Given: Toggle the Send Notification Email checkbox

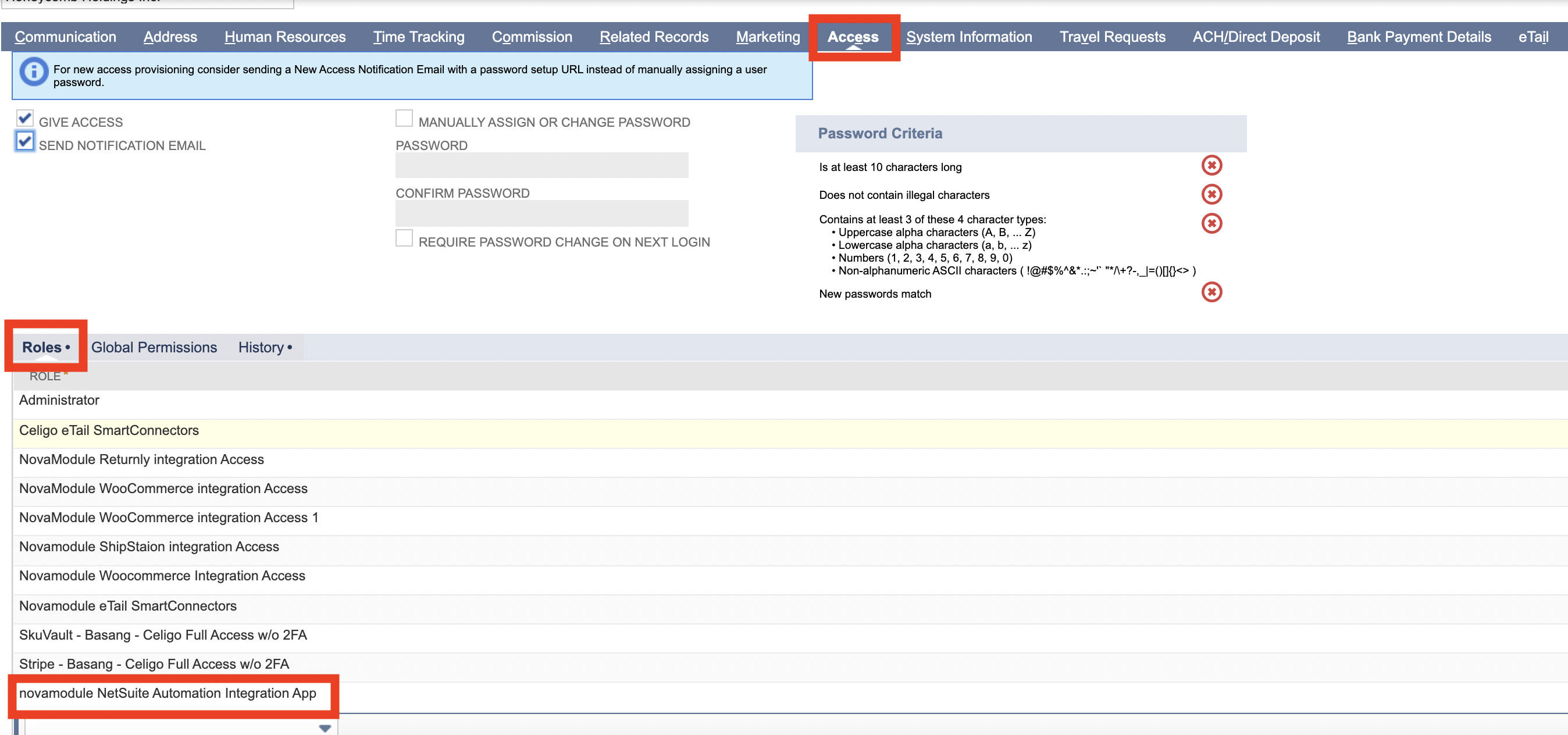Looking at the screenshot, I should click(25, 142).
